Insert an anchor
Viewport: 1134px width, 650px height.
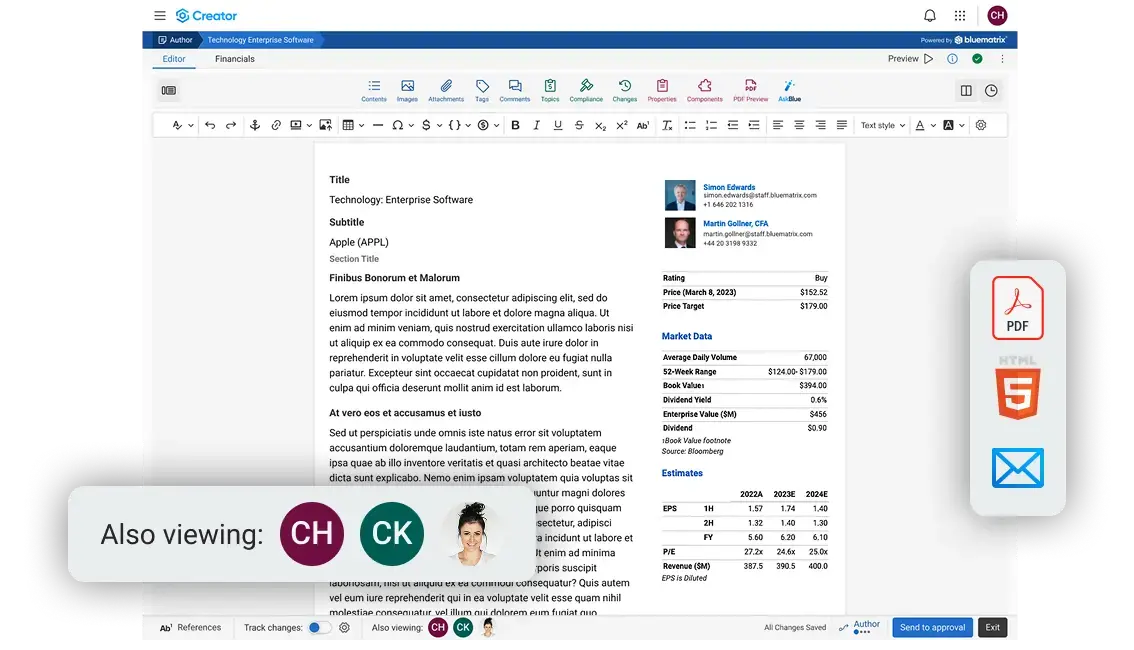[255, 125]
